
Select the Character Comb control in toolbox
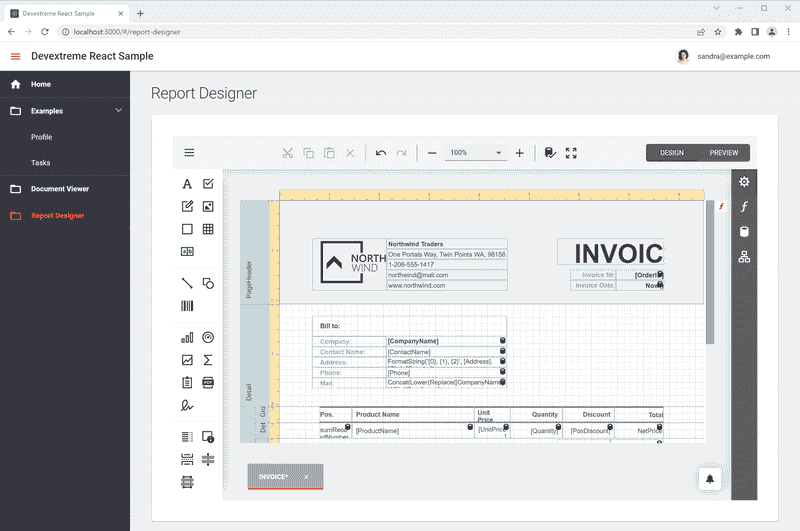(x=187, y=251)
